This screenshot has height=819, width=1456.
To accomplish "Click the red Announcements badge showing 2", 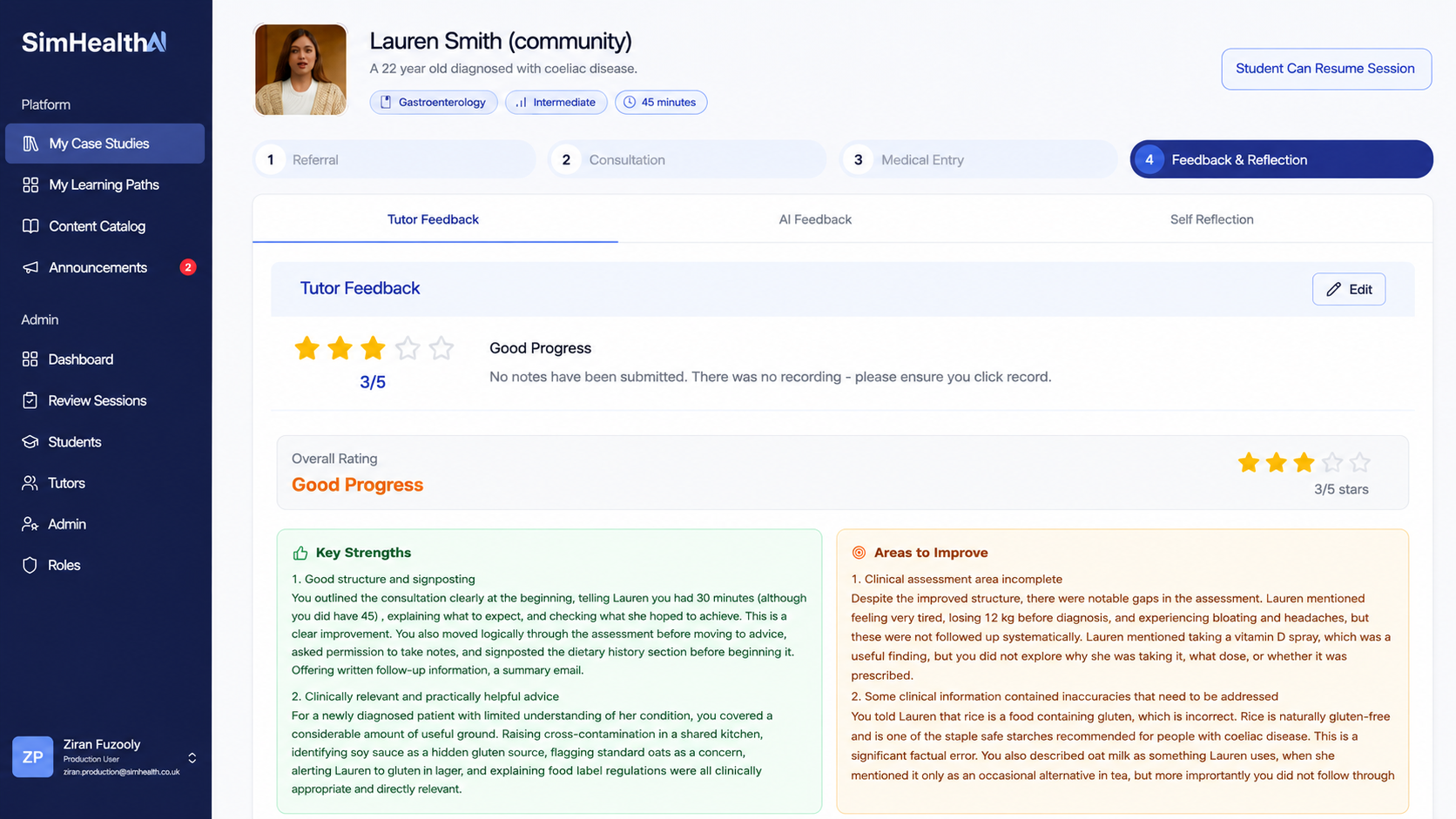I will (x=187, y=267).
